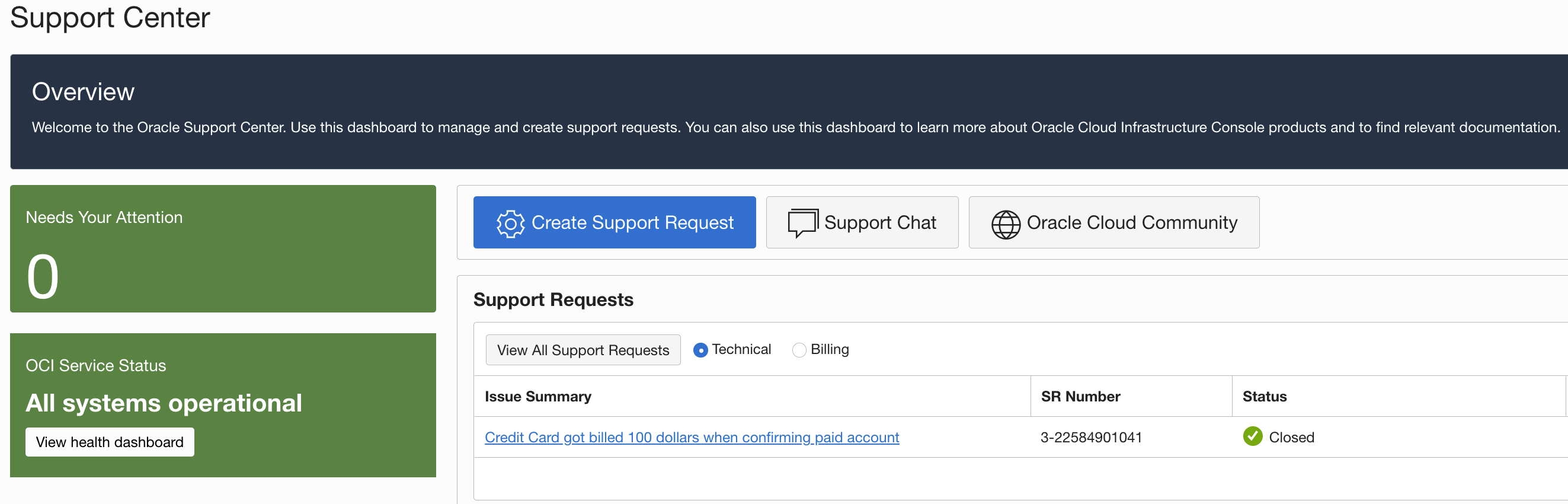The image size is (1568, 504).
Task: Click the globe icon for Oracle Cloud Community
Action: click(1006, 224)
